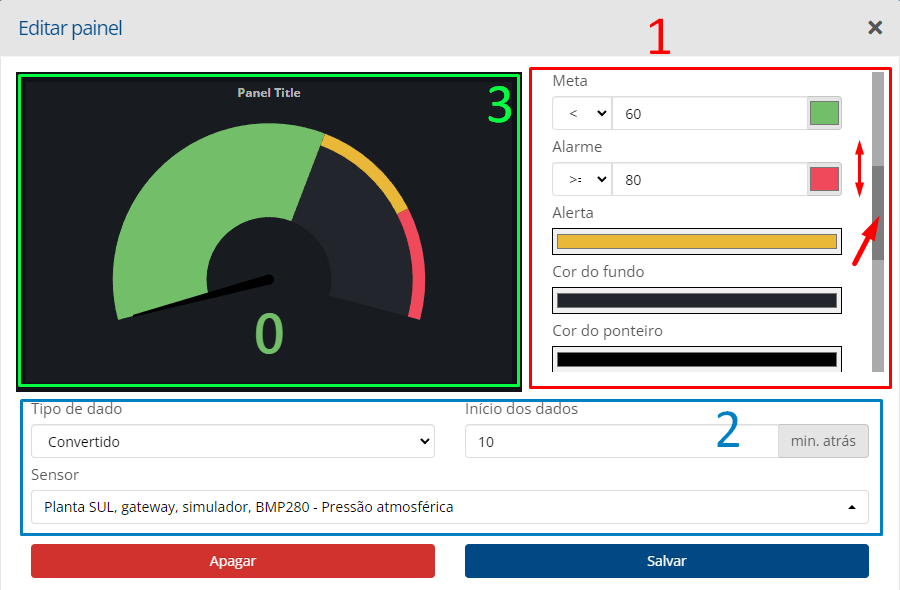
Task: Open the Sensor selection dropdown
Action: 449,507
